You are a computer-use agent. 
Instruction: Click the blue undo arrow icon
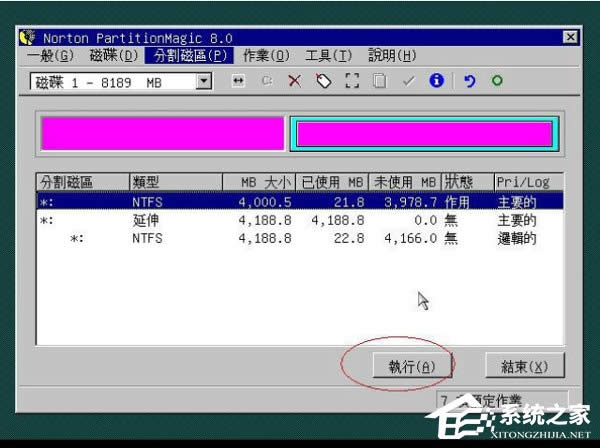click(x=470, y=81)
